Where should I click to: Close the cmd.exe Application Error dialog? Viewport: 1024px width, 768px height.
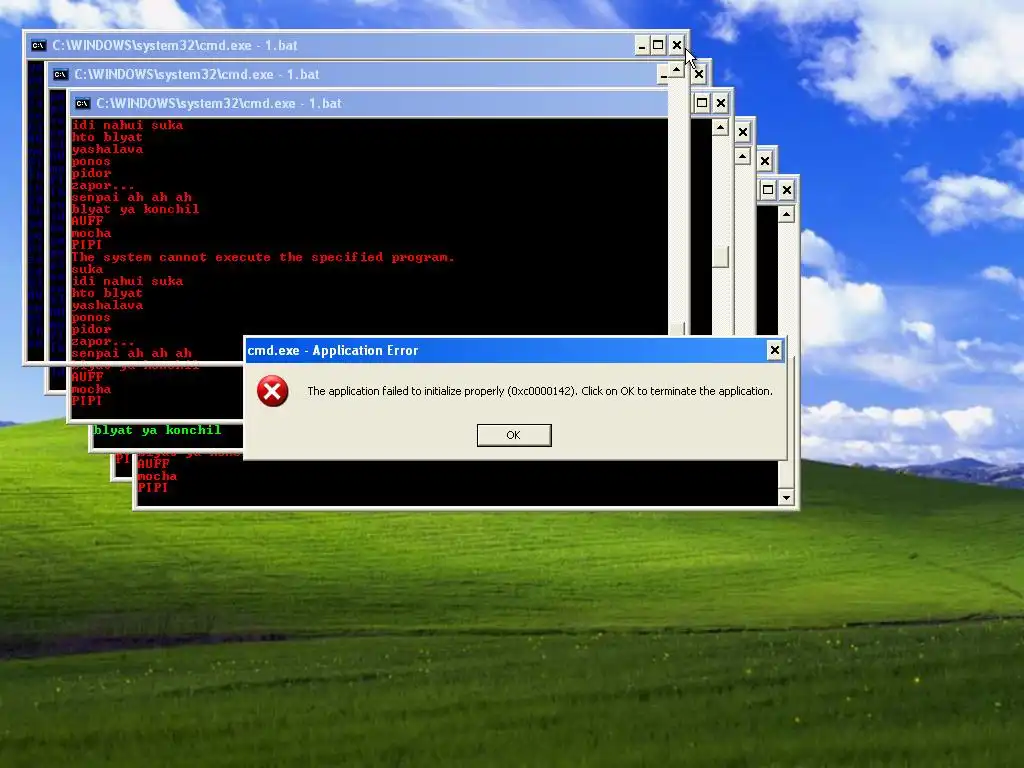click(775, 350)
